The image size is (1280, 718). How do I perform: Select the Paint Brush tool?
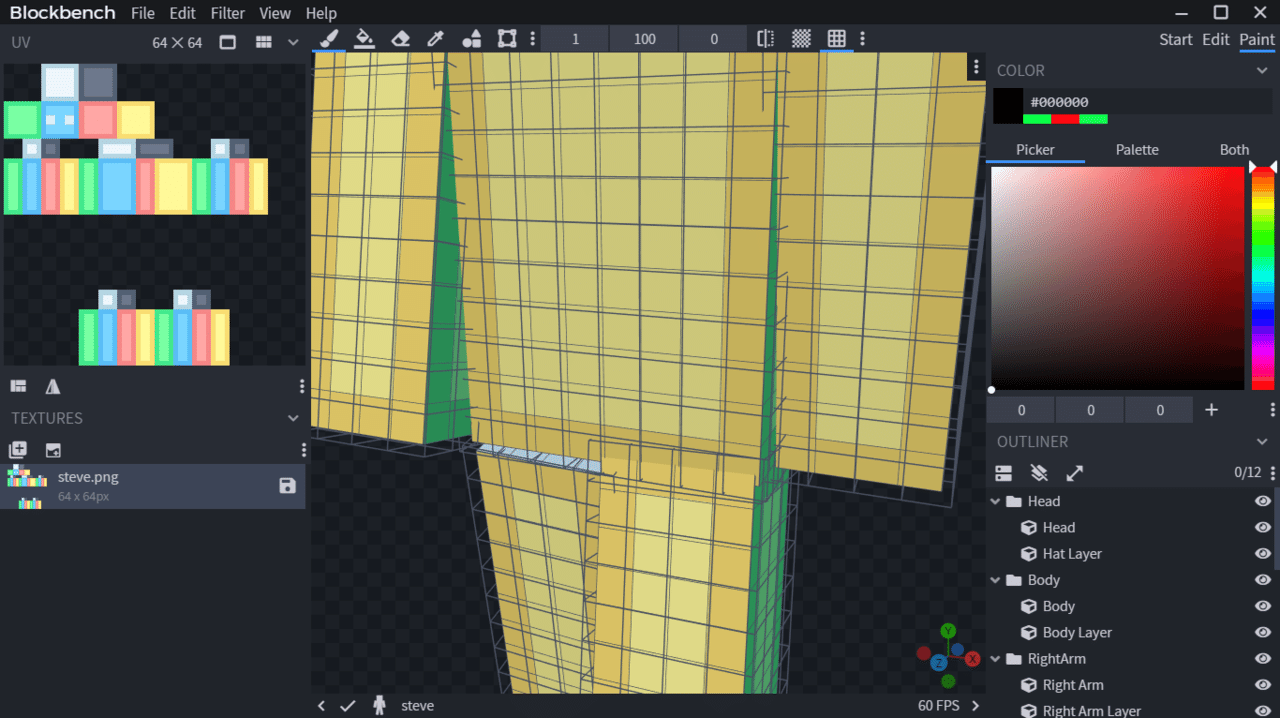[x=327, y=39]
